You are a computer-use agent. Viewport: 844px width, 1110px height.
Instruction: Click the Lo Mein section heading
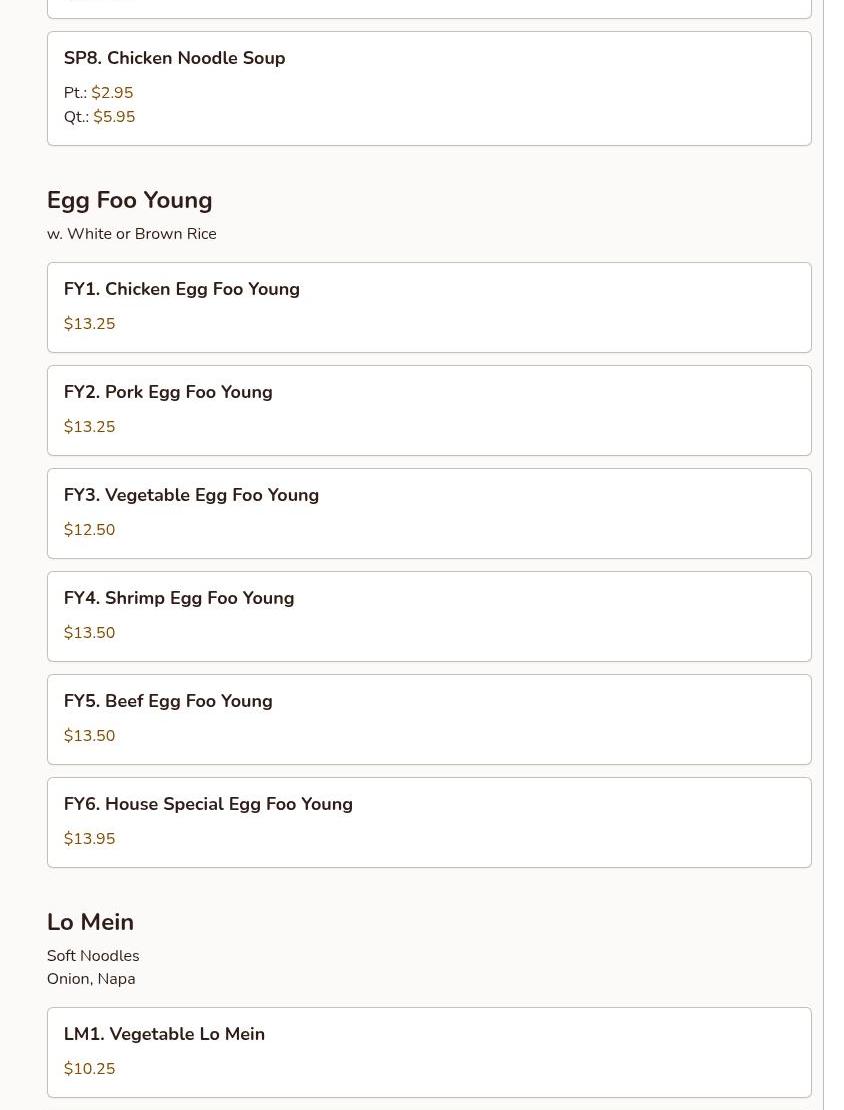pos(90,922)
